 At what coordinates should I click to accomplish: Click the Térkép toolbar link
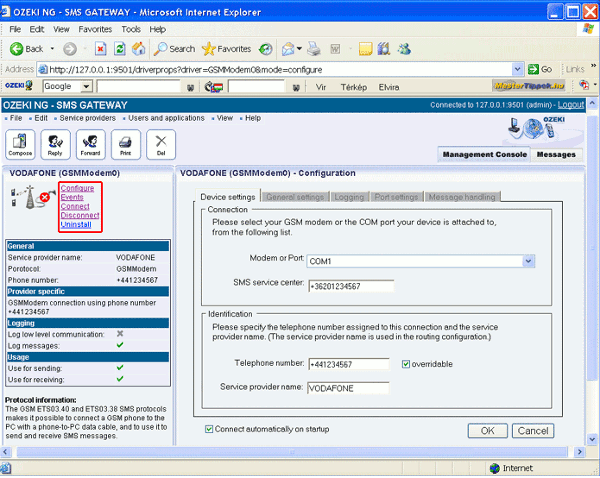coord(354,87)
